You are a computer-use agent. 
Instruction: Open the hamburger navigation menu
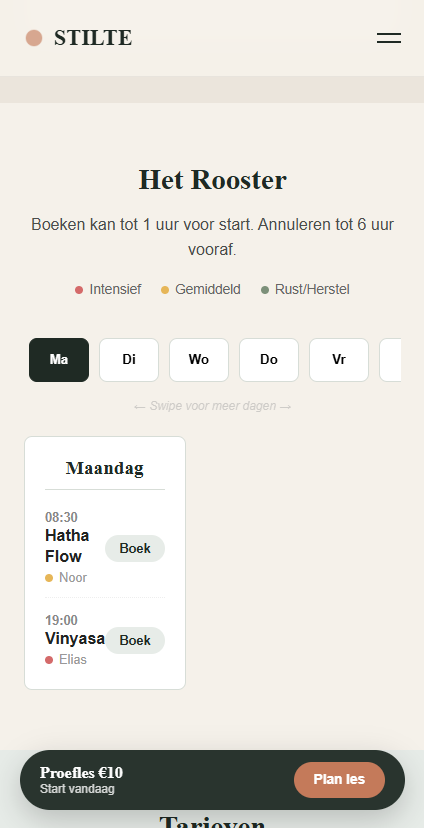coord(389,38)
